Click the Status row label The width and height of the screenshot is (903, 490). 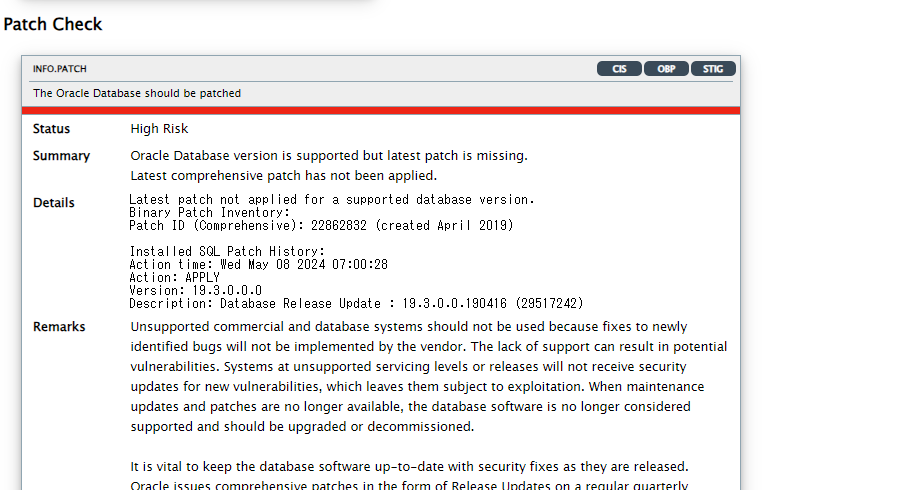pyautogui.click(x=52, y=129)
